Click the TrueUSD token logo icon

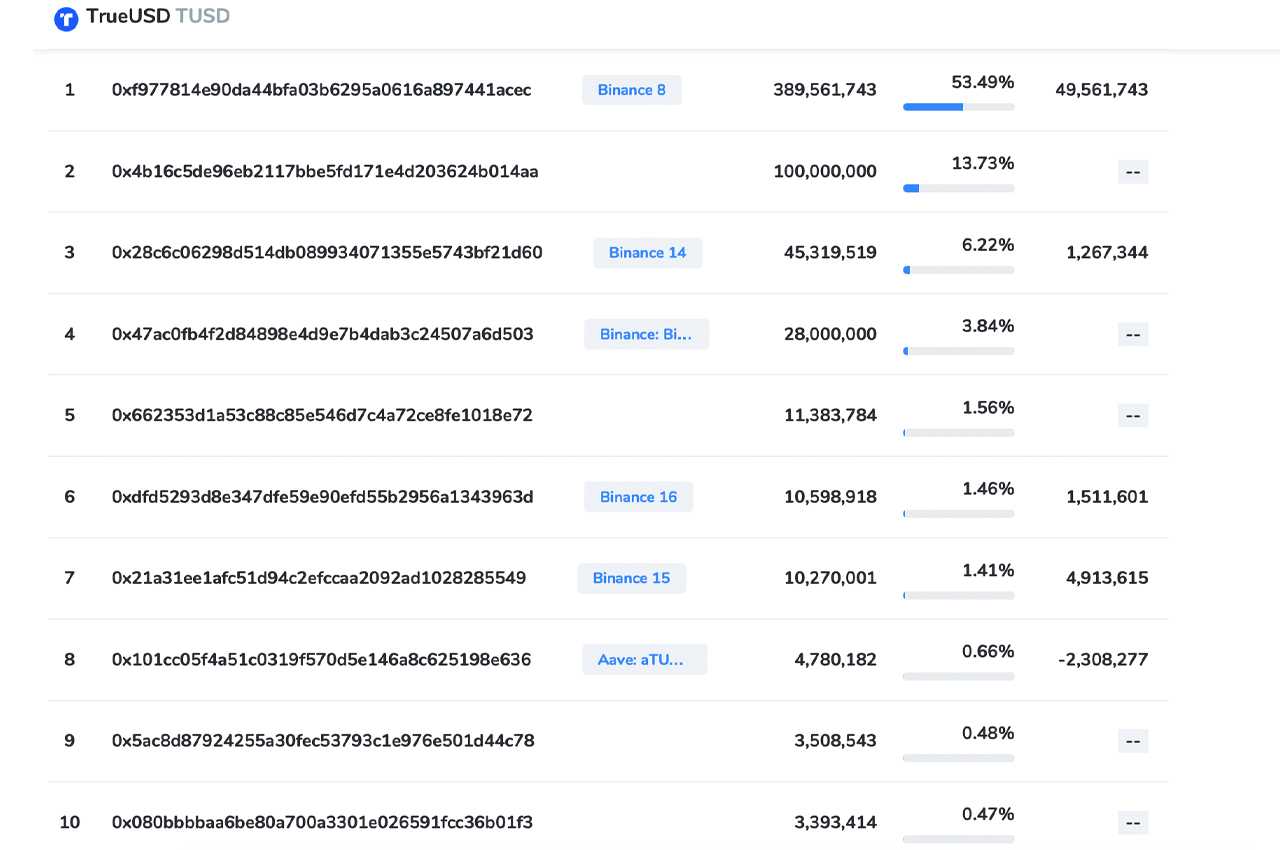(x=66, y=18)
